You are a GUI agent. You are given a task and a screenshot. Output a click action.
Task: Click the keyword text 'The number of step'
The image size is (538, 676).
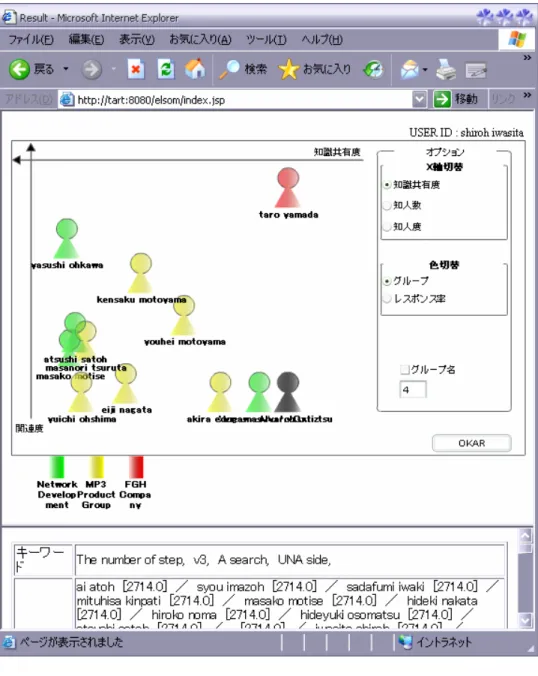click(x=130, y=560)
